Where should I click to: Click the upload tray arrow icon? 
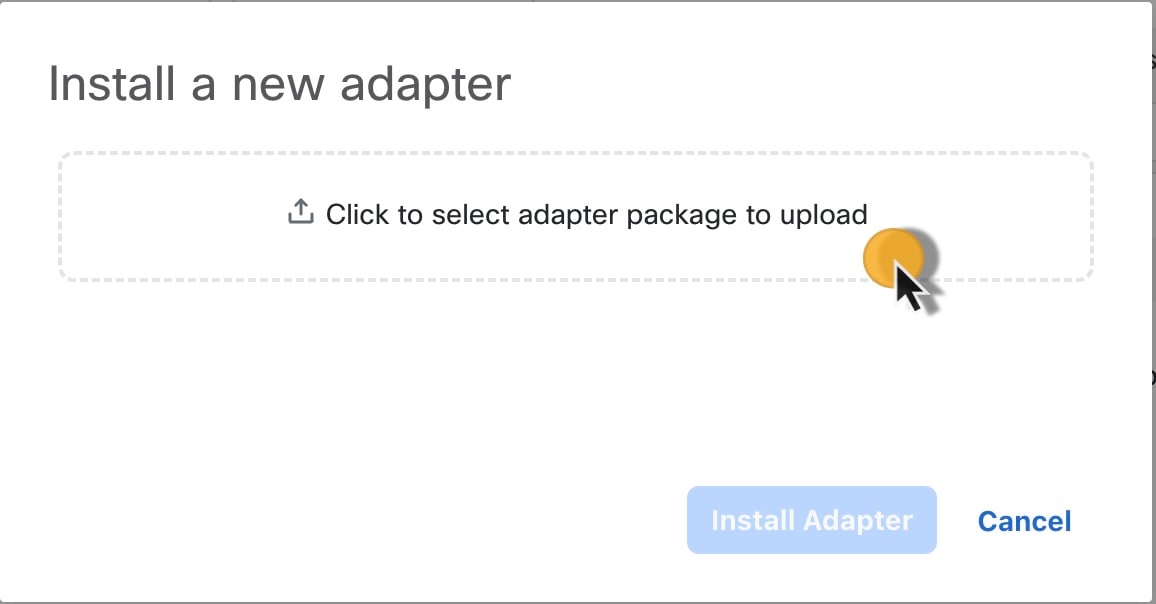[x=300, y=212]
